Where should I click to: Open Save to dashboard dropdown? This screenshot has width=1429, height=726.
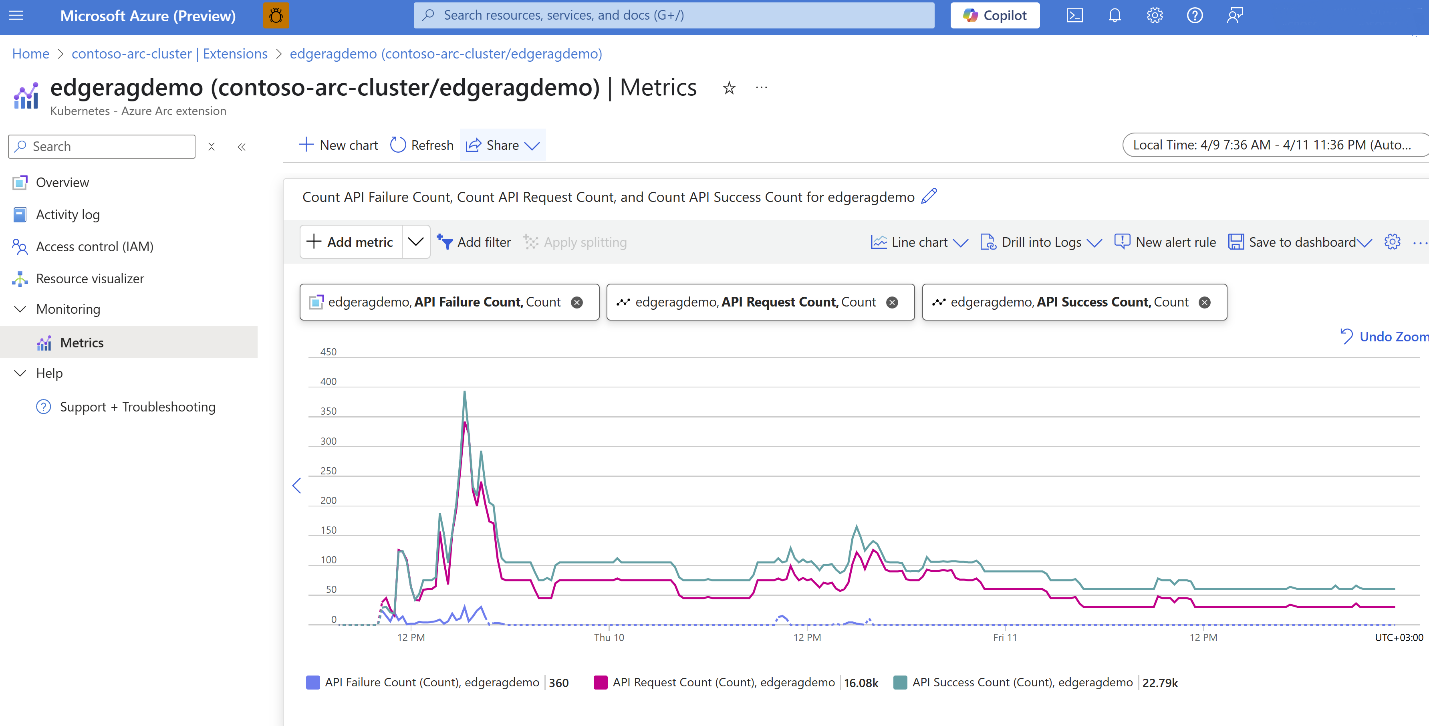click(1299, 242)
